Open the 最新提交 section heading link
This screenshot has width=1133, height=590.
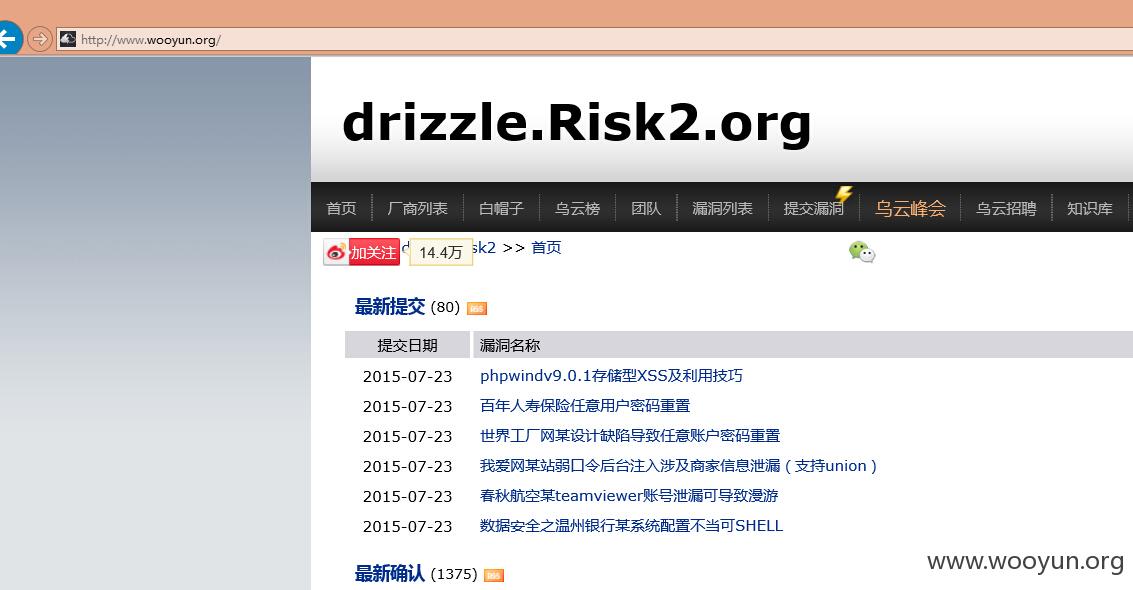coord(389,307)
